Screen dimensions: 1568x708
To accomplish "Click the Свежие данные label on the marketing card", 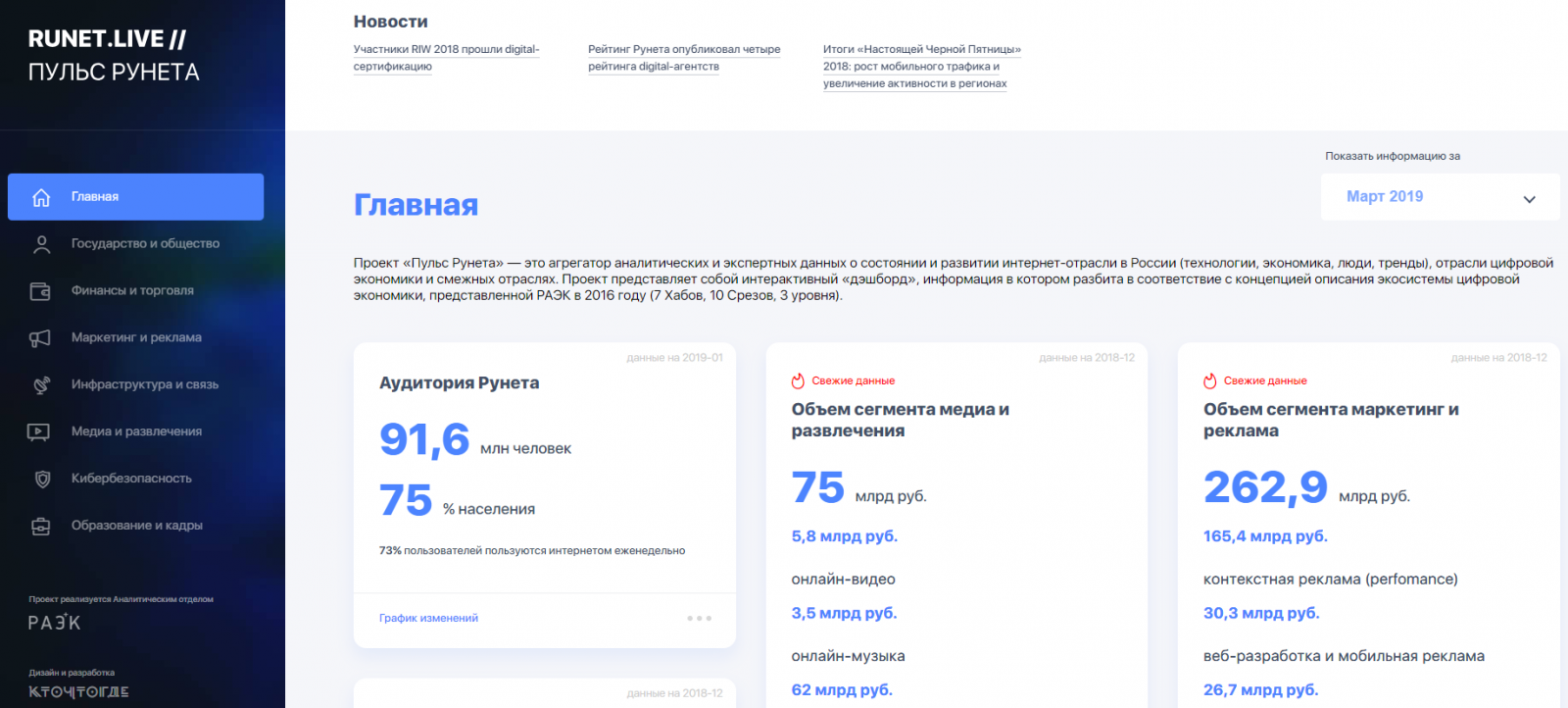I will [x=1265, y=381].
